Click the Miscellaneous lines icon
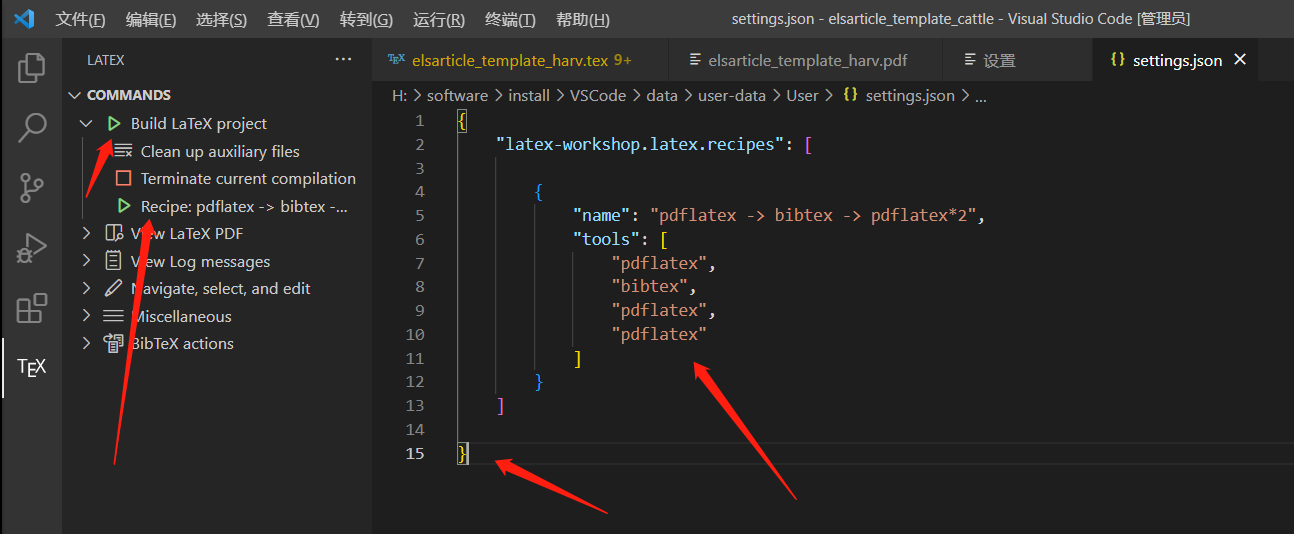This screenshot has height=534, width=1294. [x=114, y=316]
